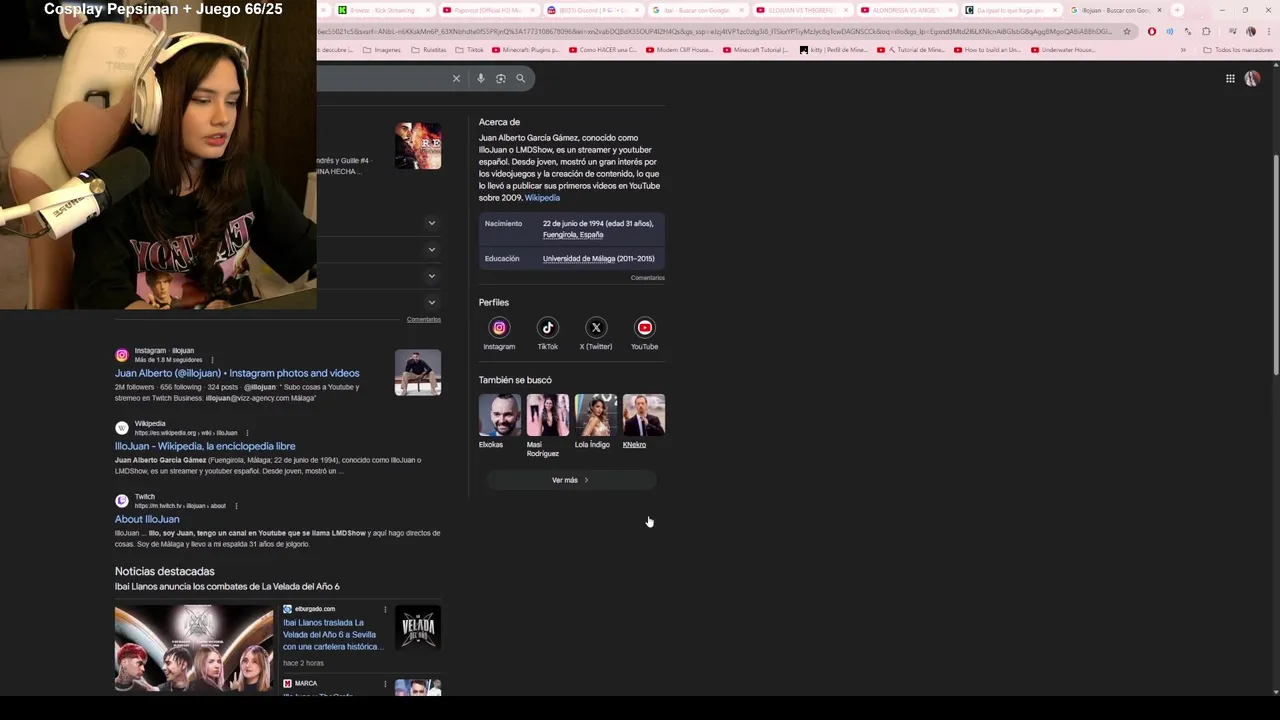Open the Masi Rodríguez suggested person thumbnail
This screenshot has width=1280, height=720.
point(548,415)
